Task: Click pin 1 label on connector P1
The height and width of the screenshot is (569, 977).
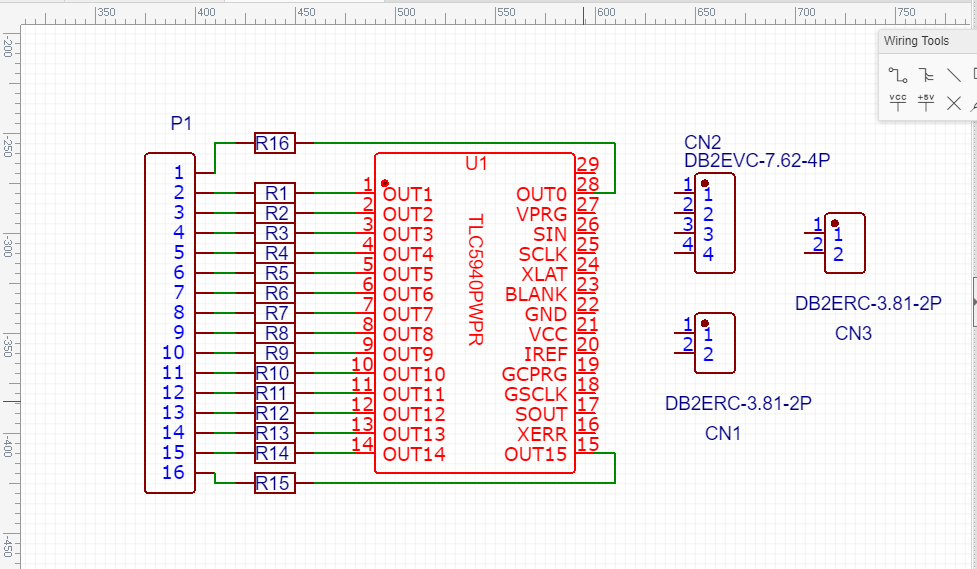Action: [179, 172]
